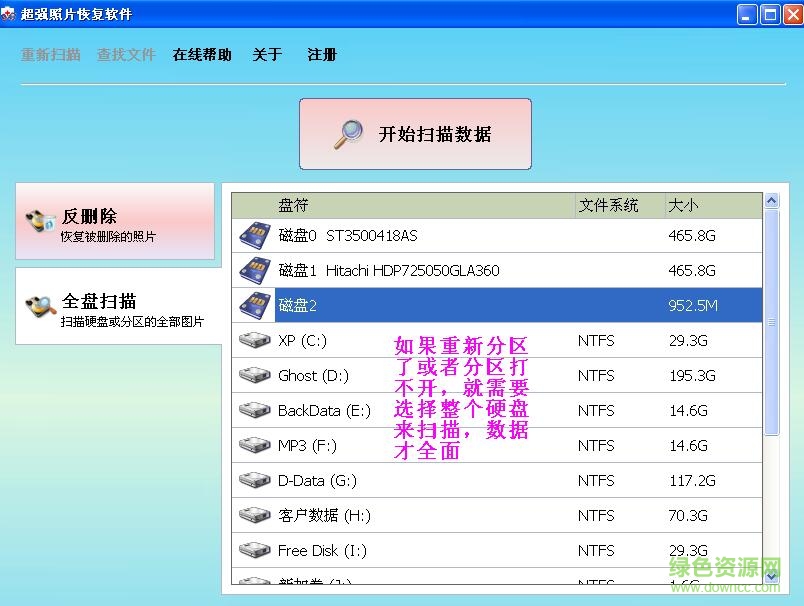Click the hard disk icon beside 磁盘0 ST3500418AS
804x606 pixels.
coord(253,234)
